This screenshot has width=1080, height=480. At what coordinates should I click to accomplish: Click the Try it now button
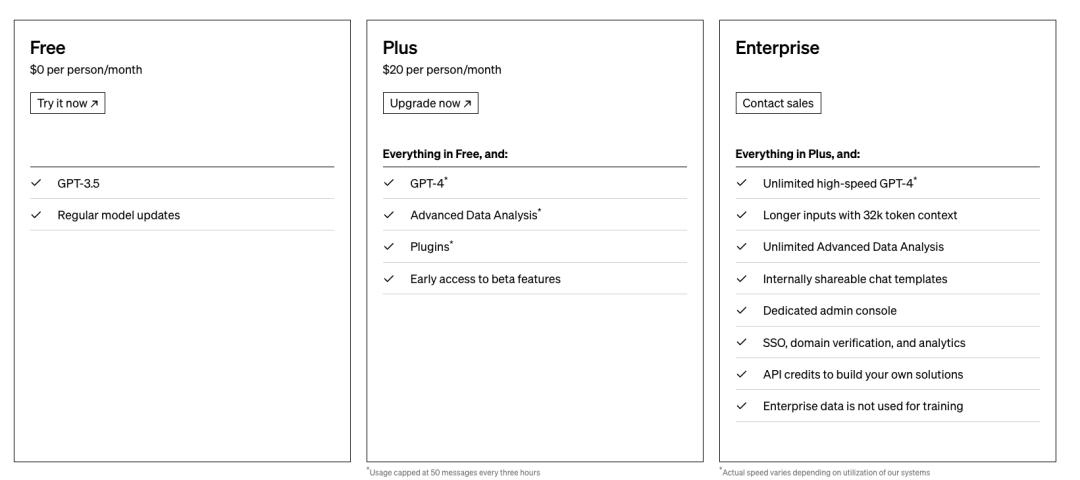(68, 103)
